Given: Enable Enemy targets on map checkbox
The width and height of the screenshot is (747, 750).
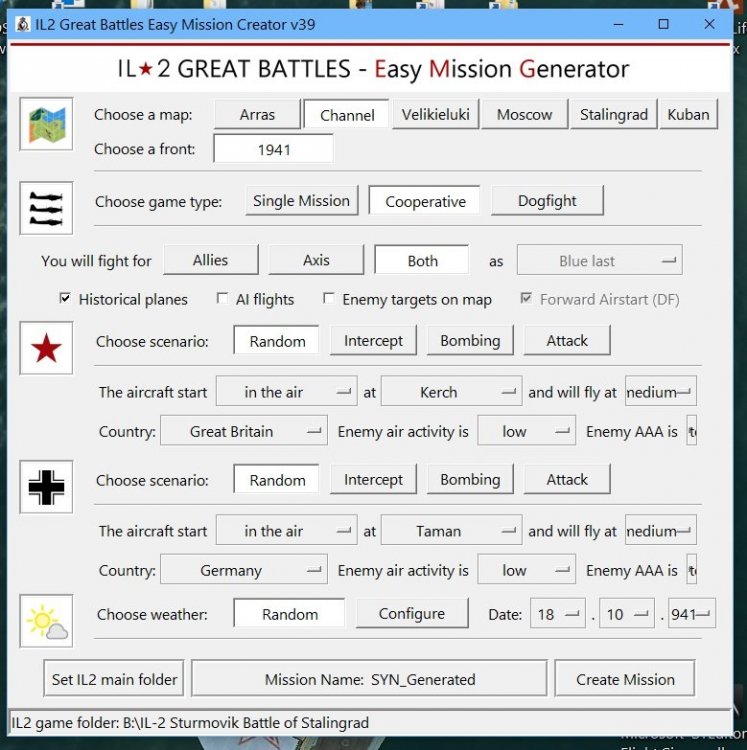Looking at the screenshot, I should click(x=328, y=299).
